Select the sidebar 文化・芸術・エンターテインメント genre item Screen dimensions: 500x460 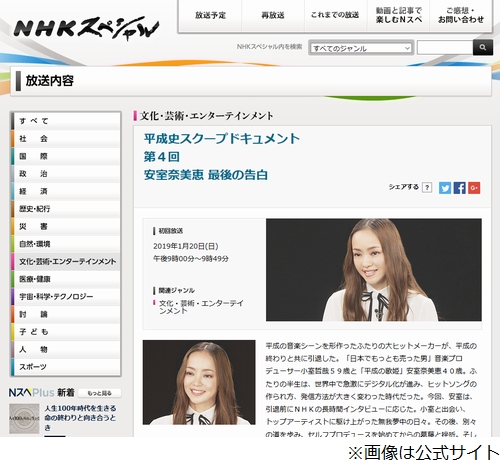65,262
